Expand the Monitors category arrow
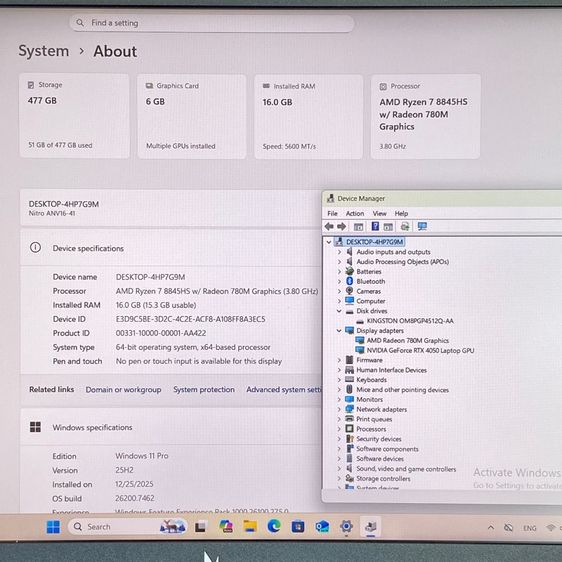The width and height of the screenshot is (562, 562). pos(339,399)
